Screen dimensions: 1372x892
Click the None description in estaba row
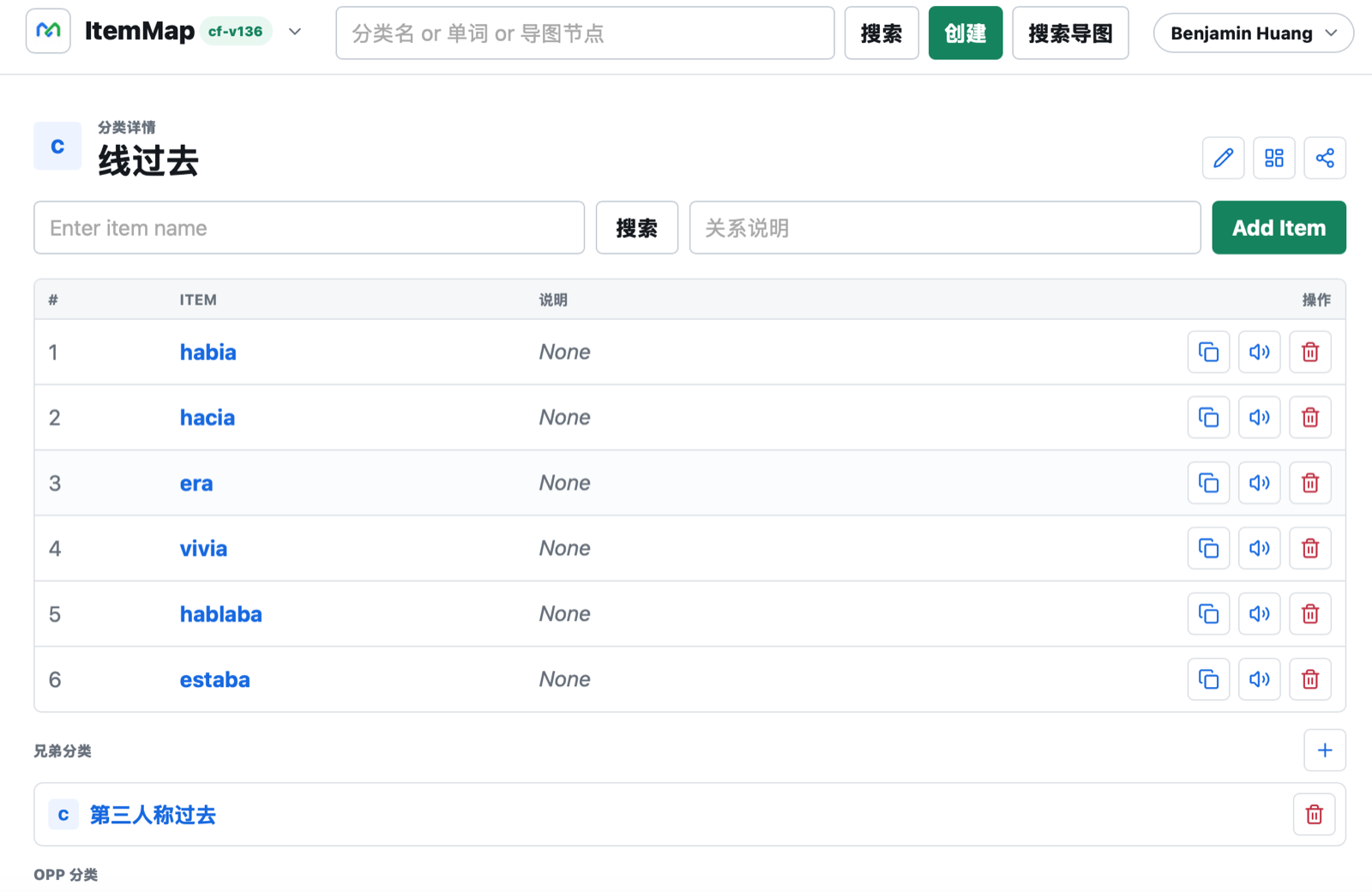coord(564,679)
